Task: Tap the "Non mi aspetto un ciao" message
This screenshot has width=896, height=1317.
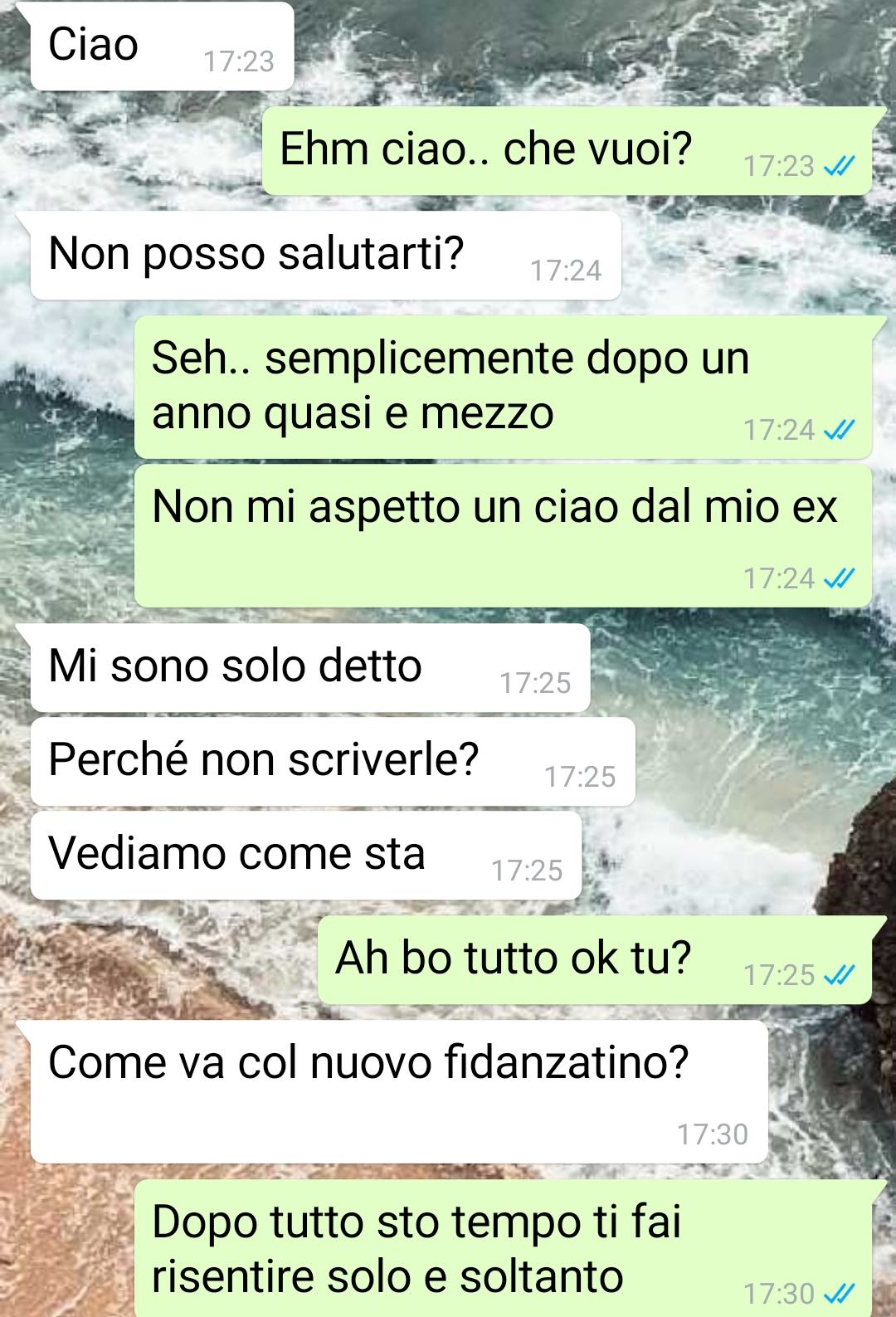Action: 504,536
